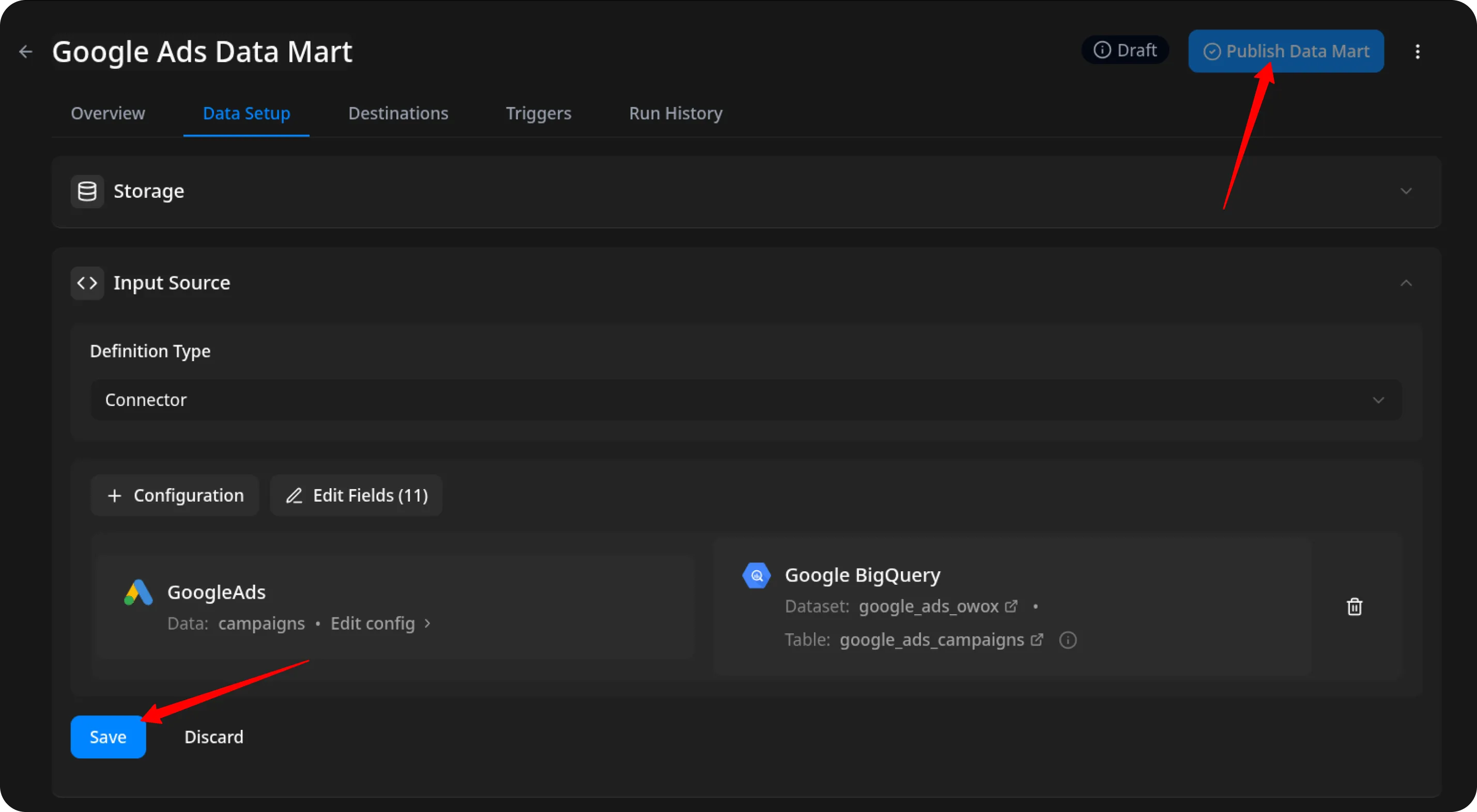The height and width of the screenshot is (812, 1477).
Task: Switch to the Destinations tab
Action: 398,113
